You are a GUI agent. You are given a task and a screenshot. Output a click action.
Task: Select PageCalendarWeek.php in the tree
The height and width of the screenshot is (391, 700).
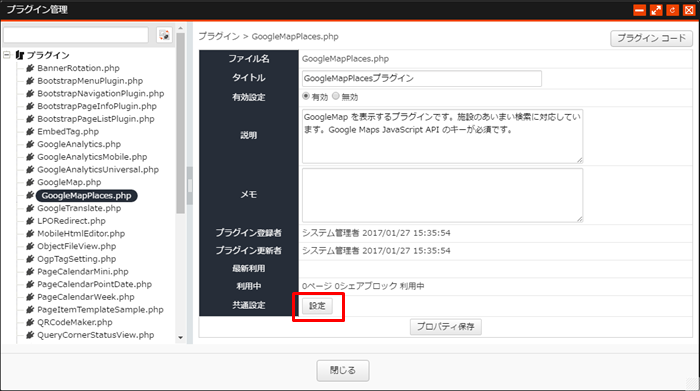pos(86,297)
